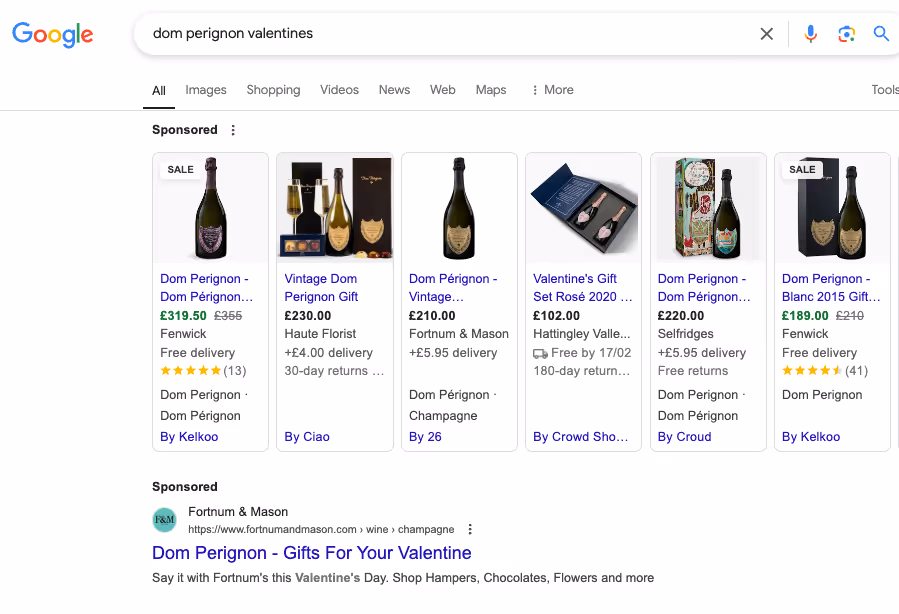Open Blanc 2015 gift box image
The image size is (899, 614).
click(832, 208)
